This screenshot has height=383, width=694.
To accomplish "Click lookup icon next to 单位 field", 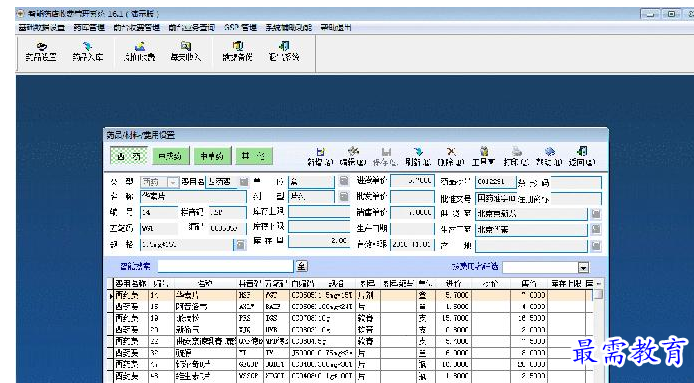I will [x=344, y=181].
